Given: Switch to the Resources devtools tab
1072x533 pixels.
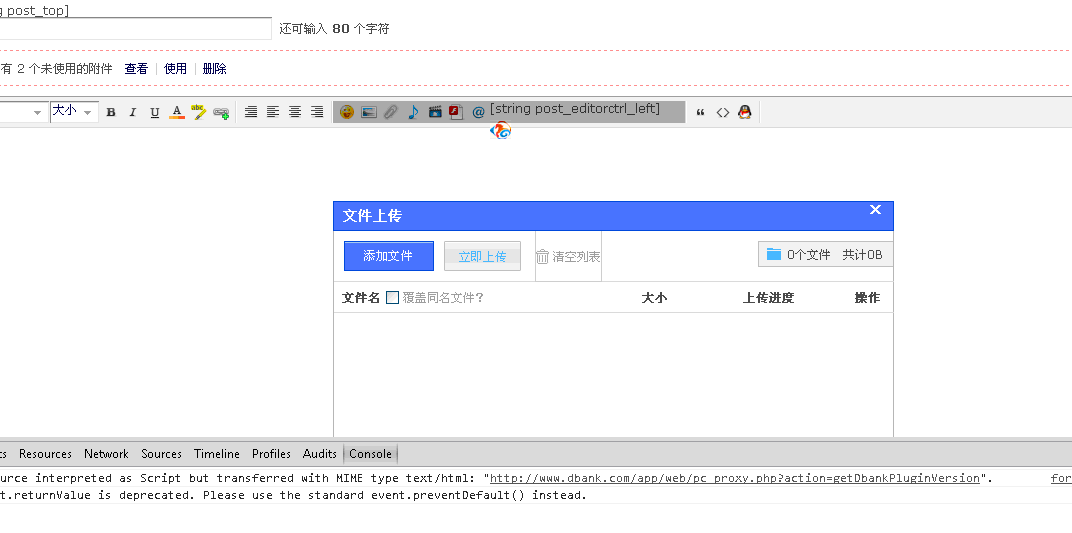Looking at the screenshot, I should click(45, 454).
